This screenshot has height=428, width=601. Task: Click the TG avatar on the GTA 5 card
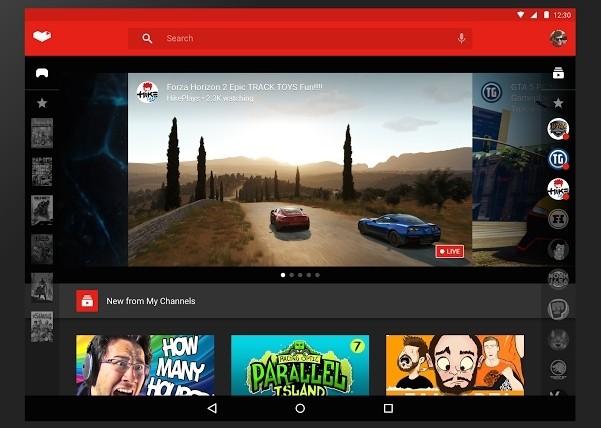coord(491,92)
